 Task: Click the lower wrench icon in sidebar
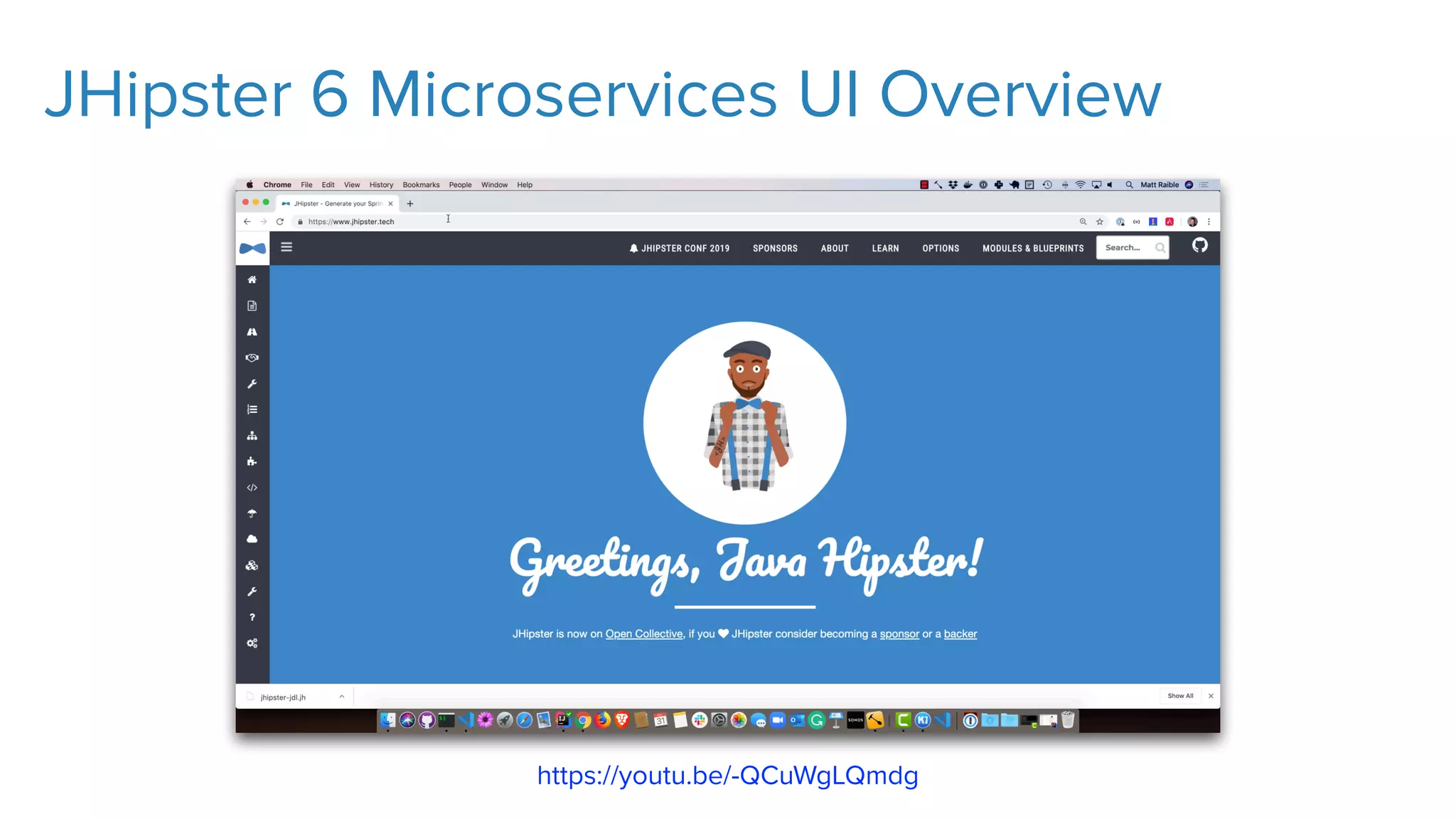click(252, 591)
